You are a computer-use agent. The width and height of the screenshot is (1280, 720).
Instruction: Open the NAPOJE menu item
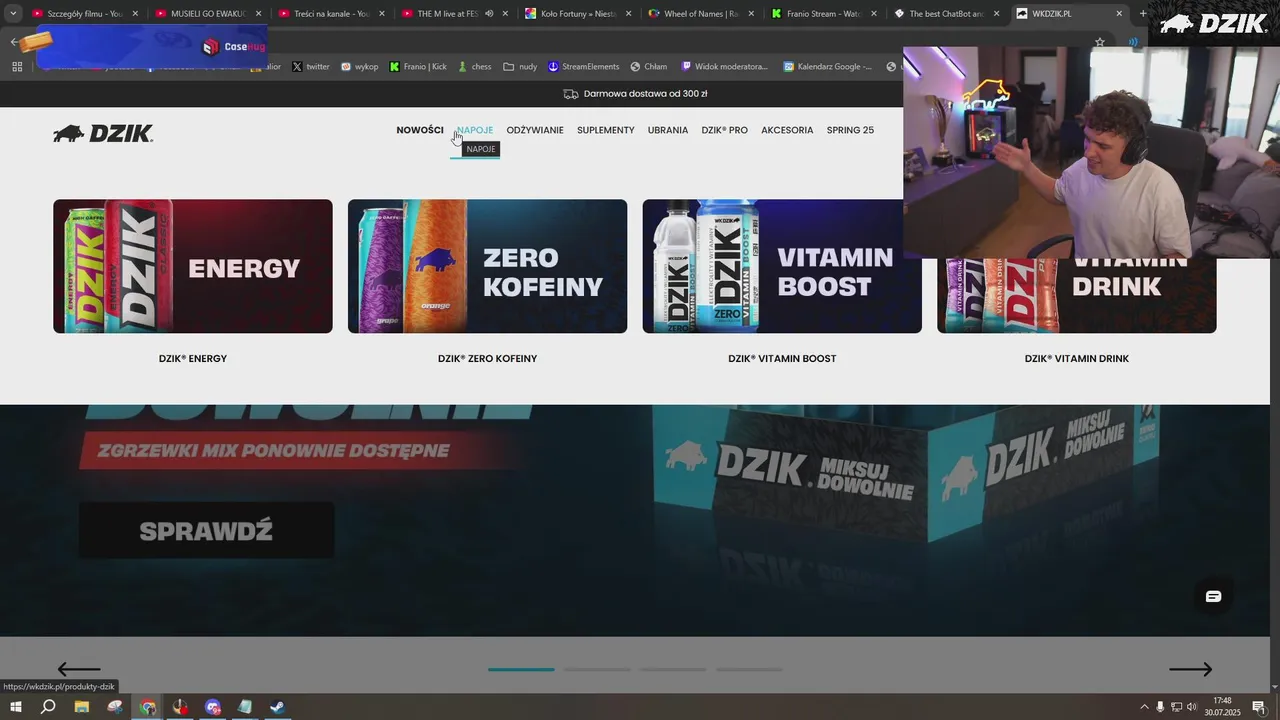click(x=475, y=130)
